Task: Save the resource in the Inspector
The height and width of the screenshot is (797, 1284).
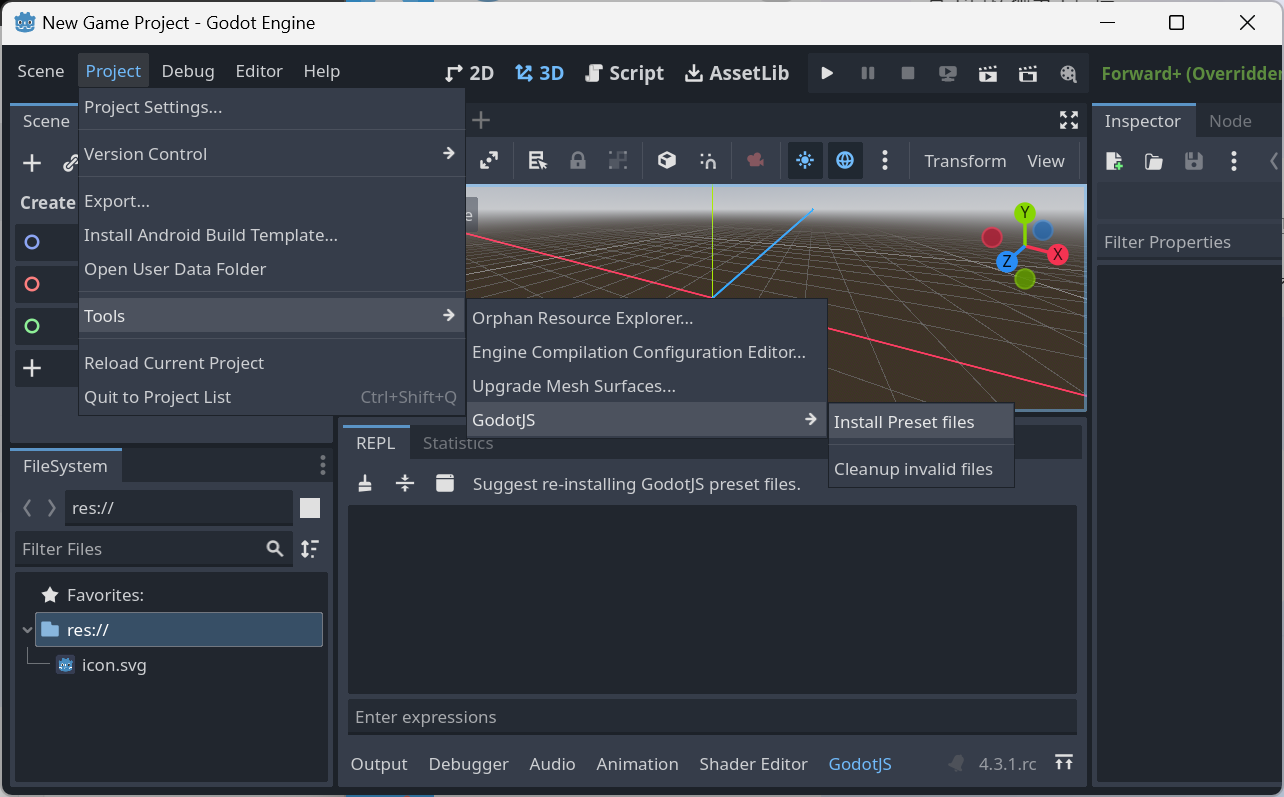Action: (x=1193, y=161)
